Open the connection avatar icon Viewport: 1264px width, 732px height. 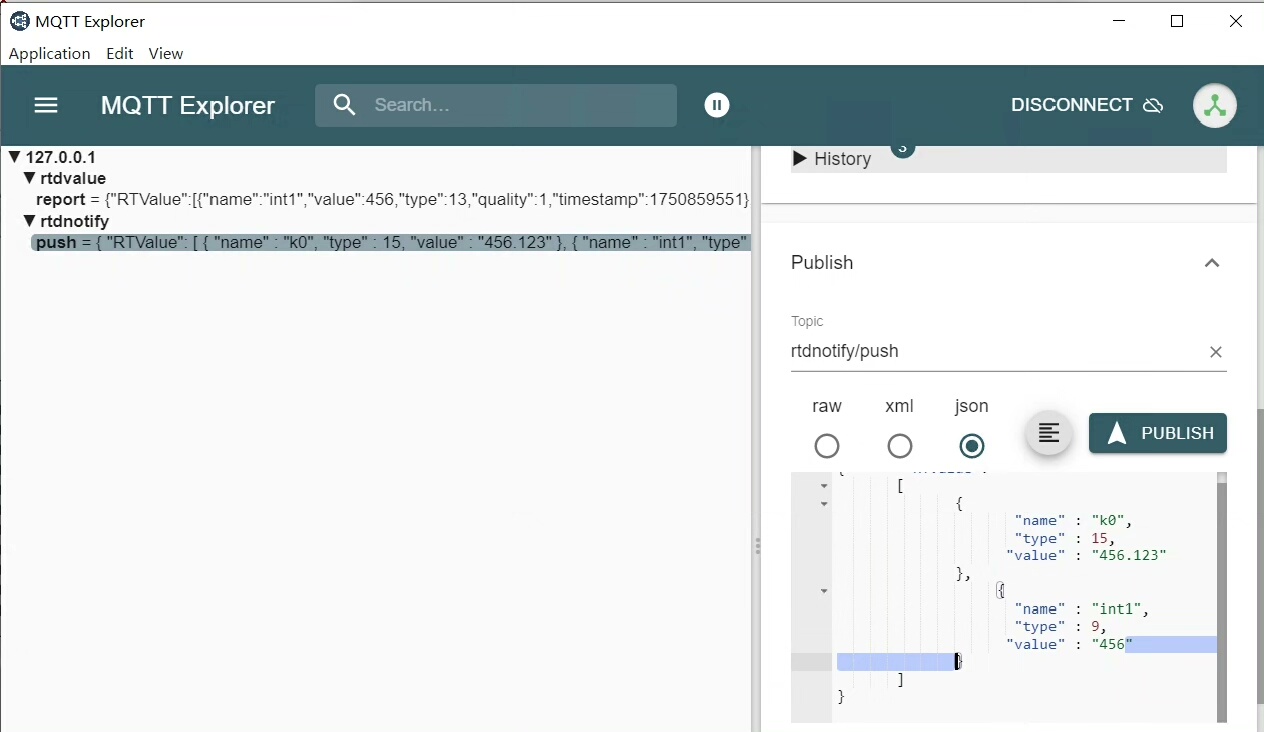pos(1214,105)
